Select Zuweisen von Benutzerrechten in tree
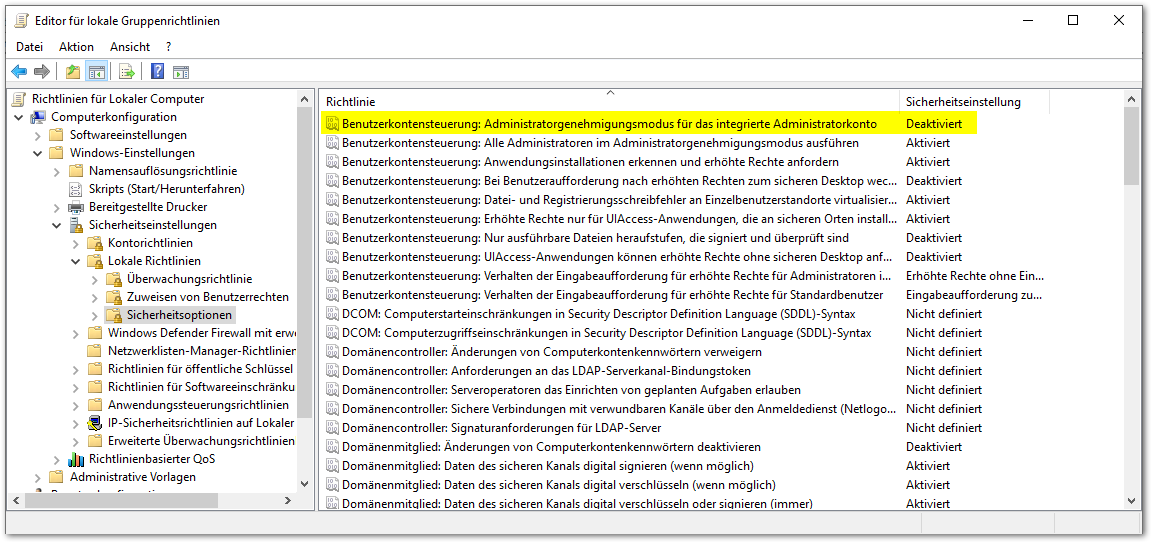The height and width of the screenshot is (543, 1152). 208,297
